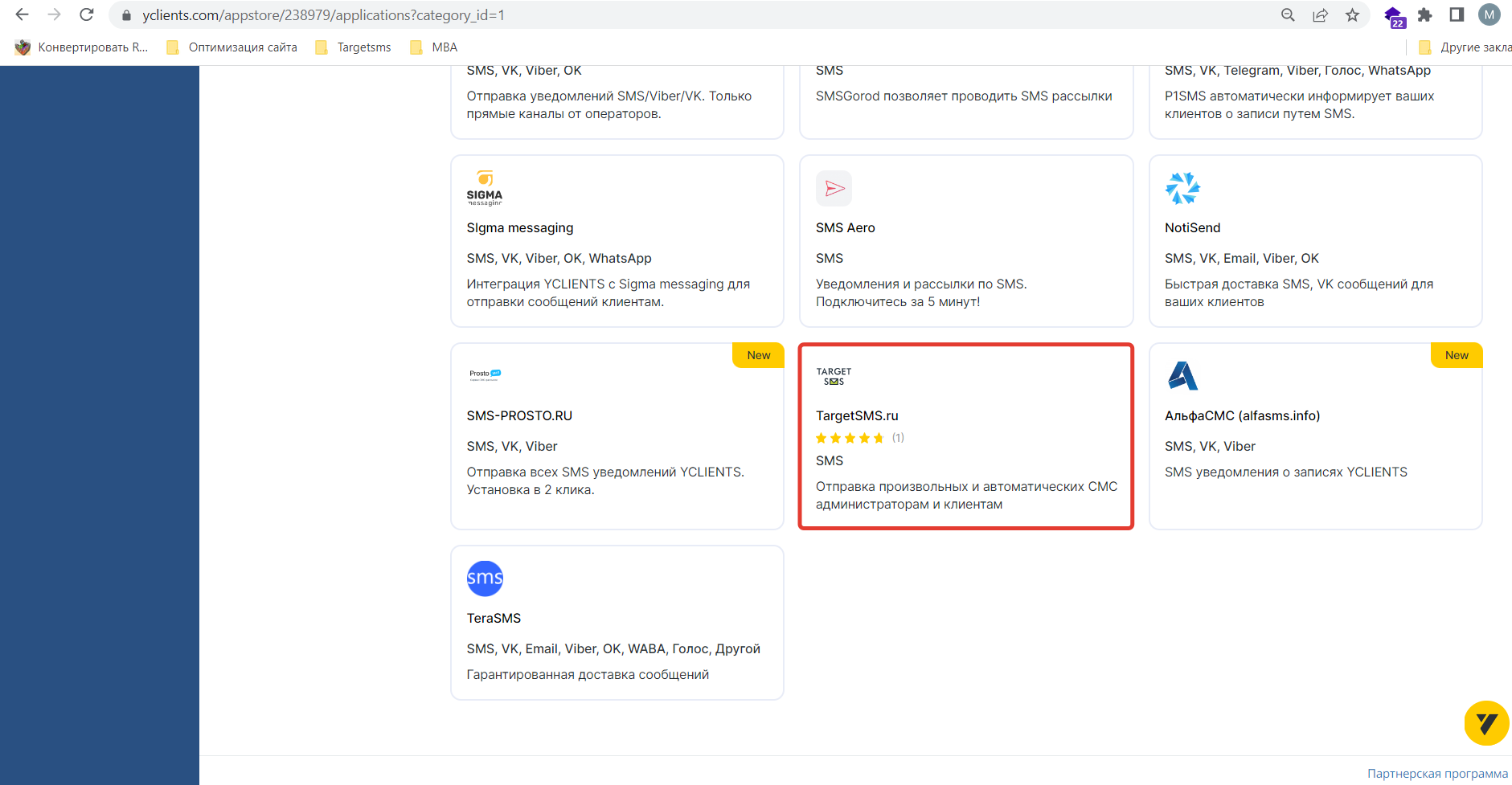Image resolution: width=1512 pixels, height=785 pixels.
Task: Open the yellow chat widget button
Action: (1486, 723)
